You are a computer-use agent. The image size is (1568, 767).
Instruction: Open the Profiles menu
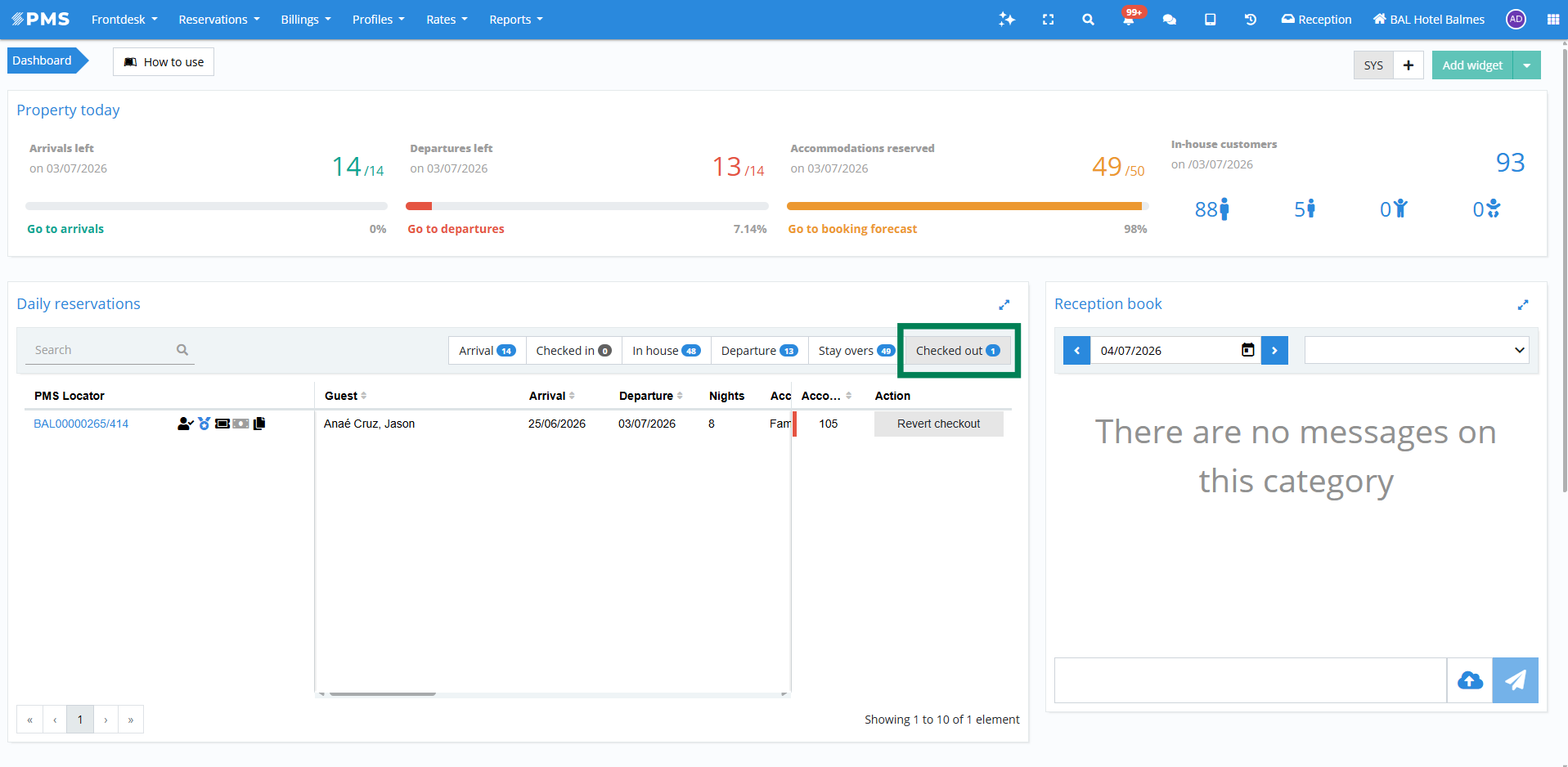pos(379,20)
